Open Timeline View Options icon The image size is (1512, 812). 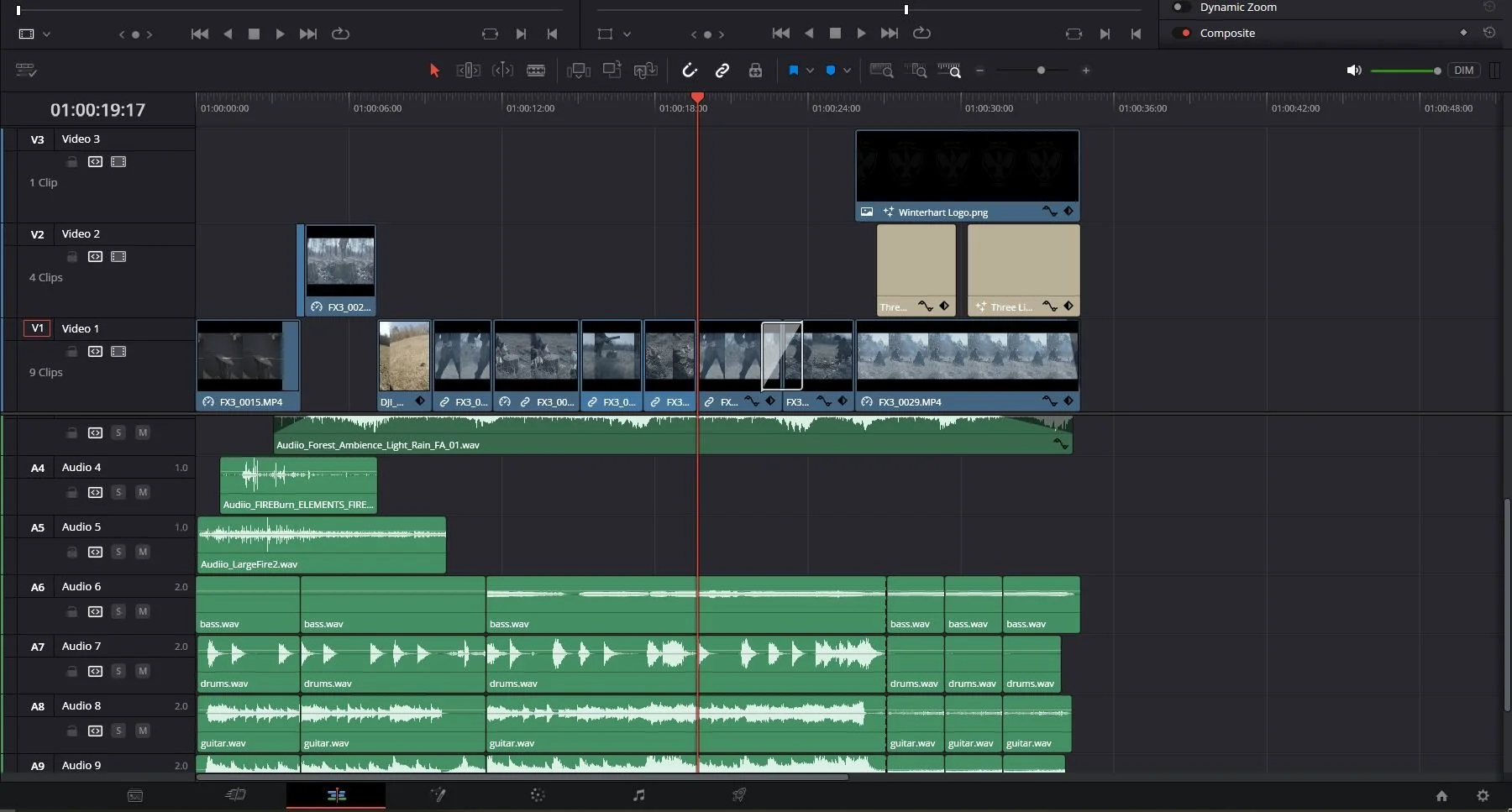tap(26, 71)
